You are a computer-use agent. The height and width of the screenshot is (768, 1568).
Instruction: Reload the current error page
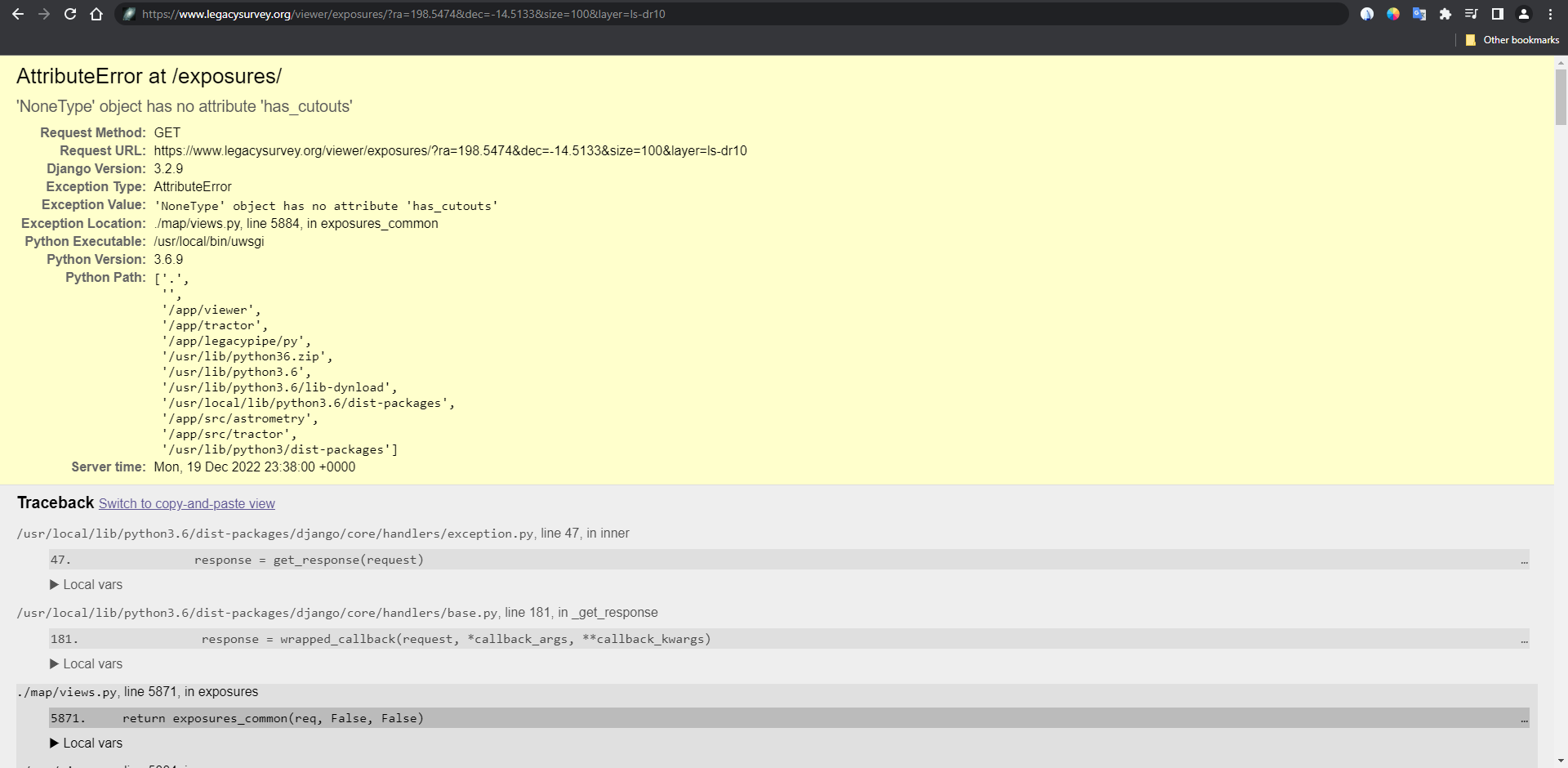pos(70,14)
